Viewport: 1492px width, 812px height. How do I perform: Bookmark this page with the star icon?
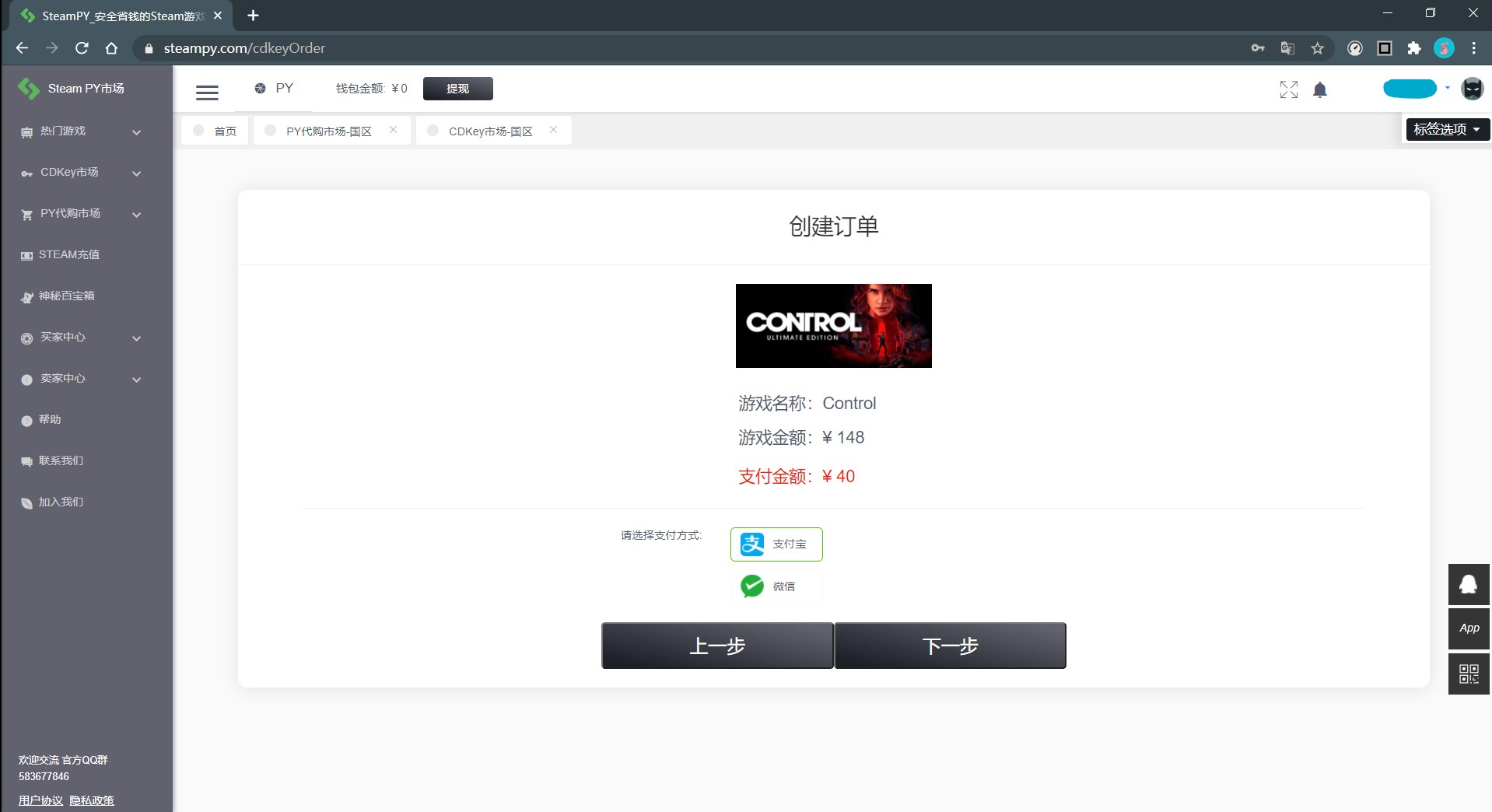tap(1317, 48)
